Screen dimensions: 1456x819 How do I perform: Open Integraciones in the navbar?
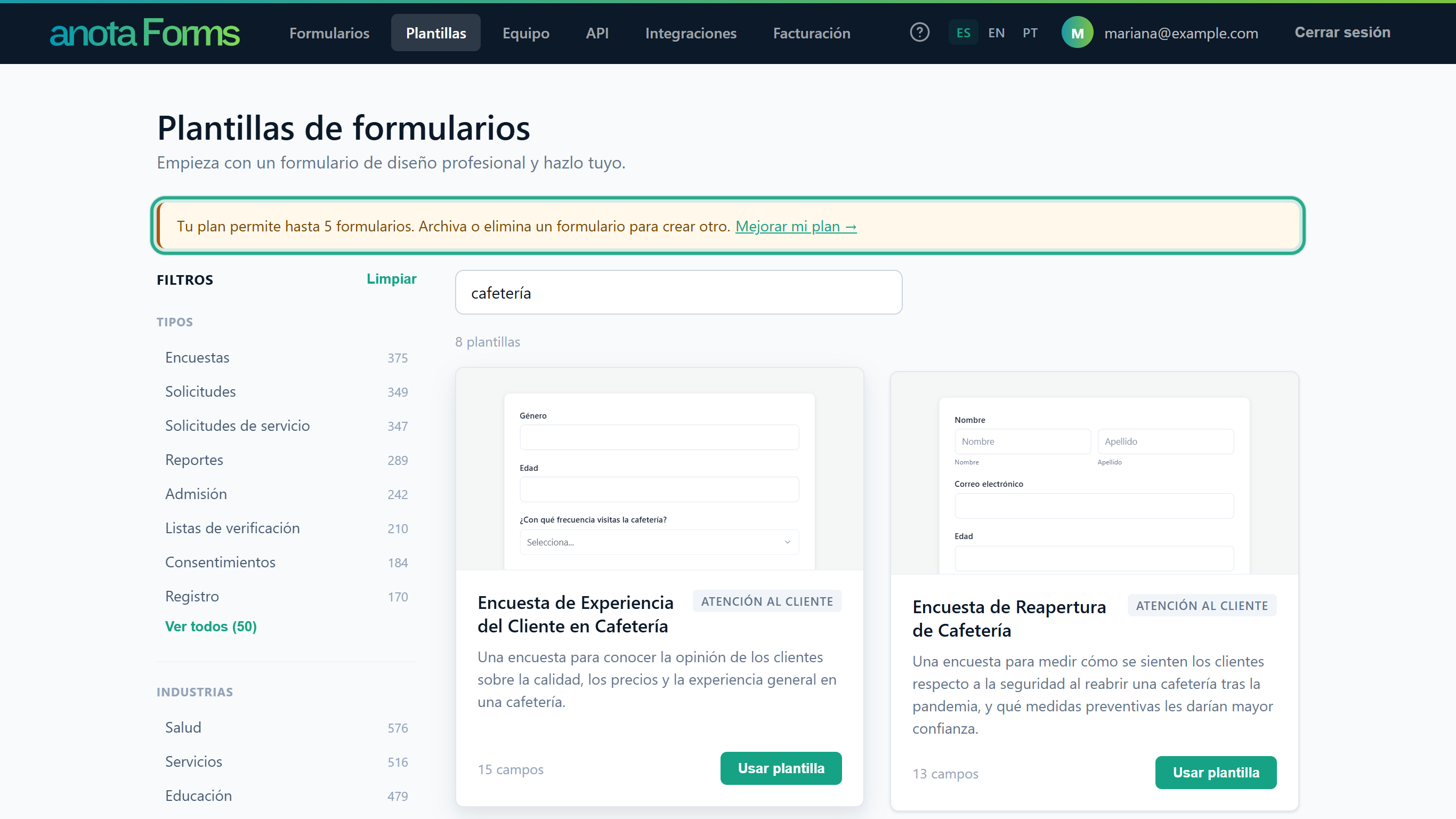[x=691, y=33]
